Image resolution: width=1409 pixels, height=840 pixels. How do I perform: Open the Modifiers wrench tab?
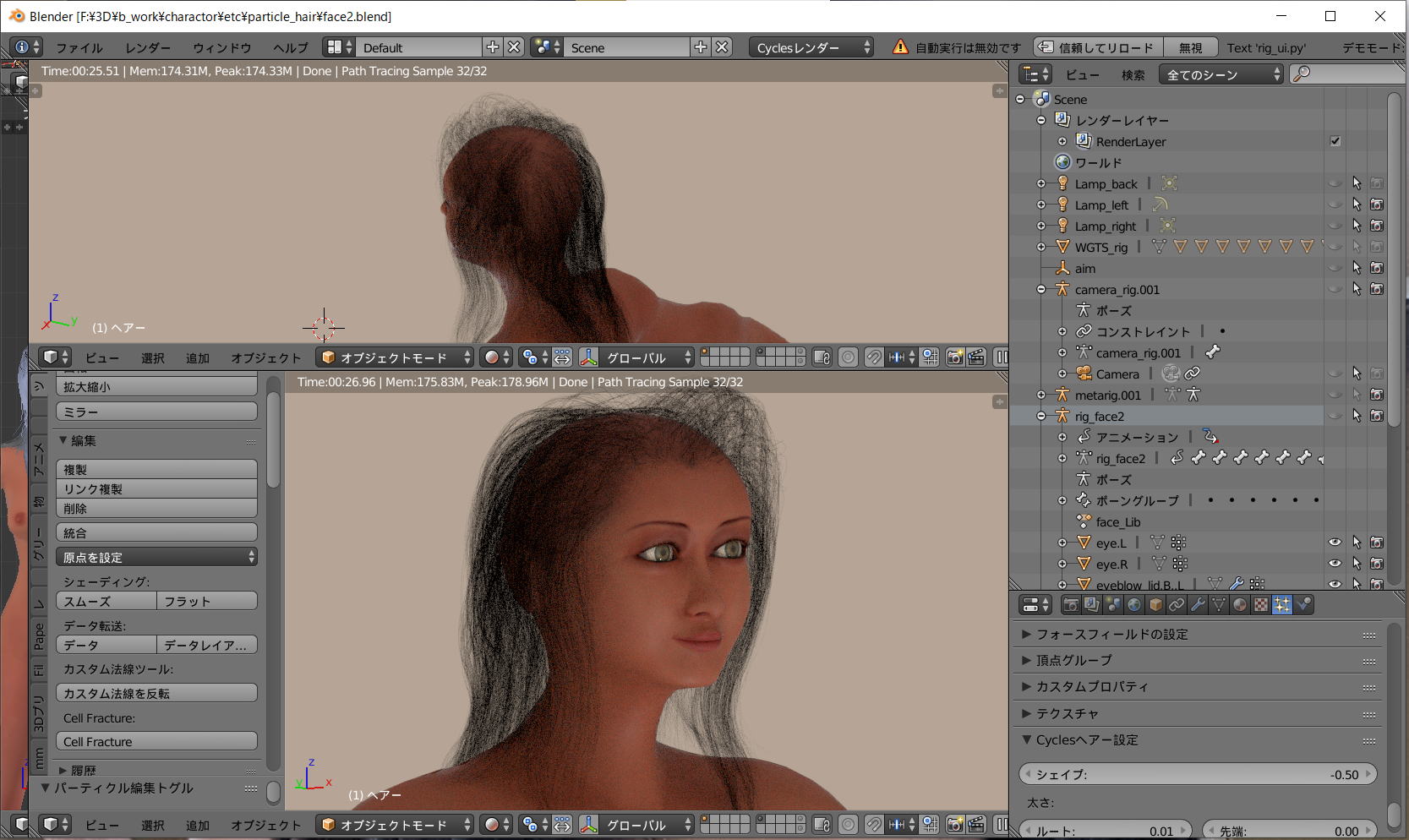[x=1198, y=605]
